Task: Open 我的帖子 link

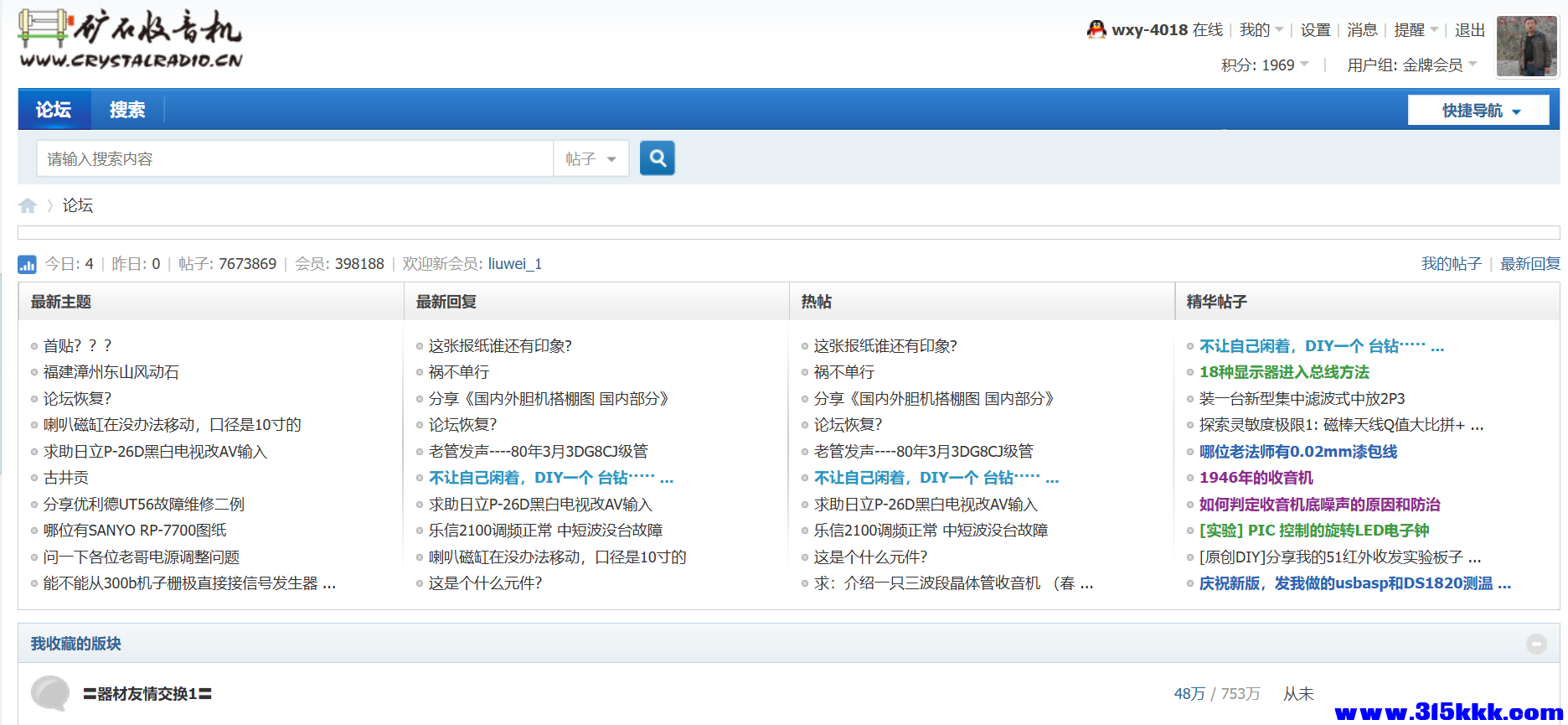Action: point(1452,264)
